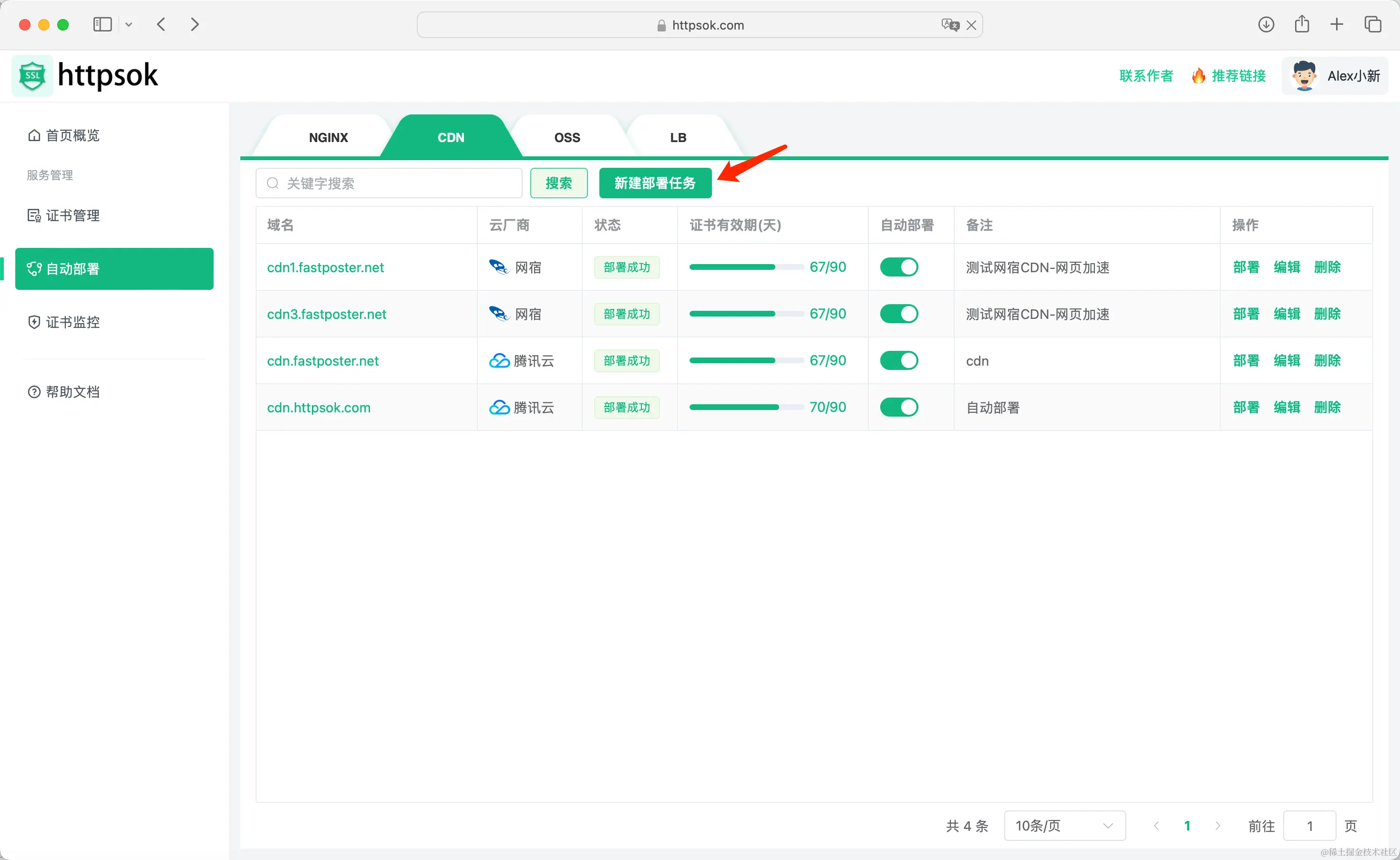Disable auto-deploy for cdn1.fastposter.net
The image size is (1400, 860).
click(x=899, y=267)
